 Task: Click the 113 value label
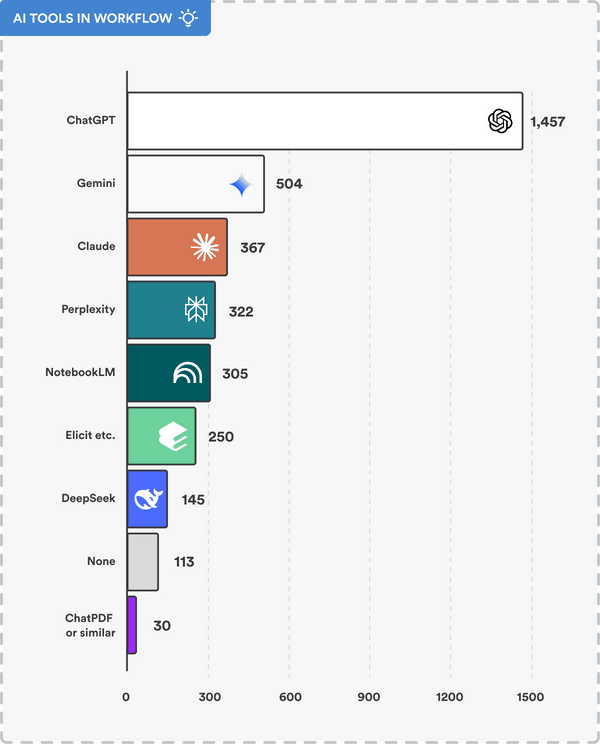coord(184,562)
